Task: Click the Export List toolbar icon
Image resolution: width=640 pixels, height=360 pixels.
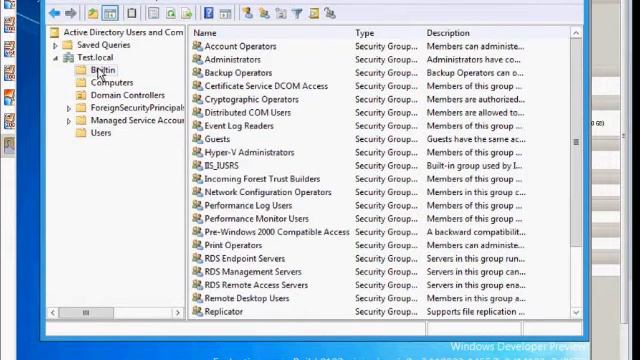Action: tap(187, 13)
